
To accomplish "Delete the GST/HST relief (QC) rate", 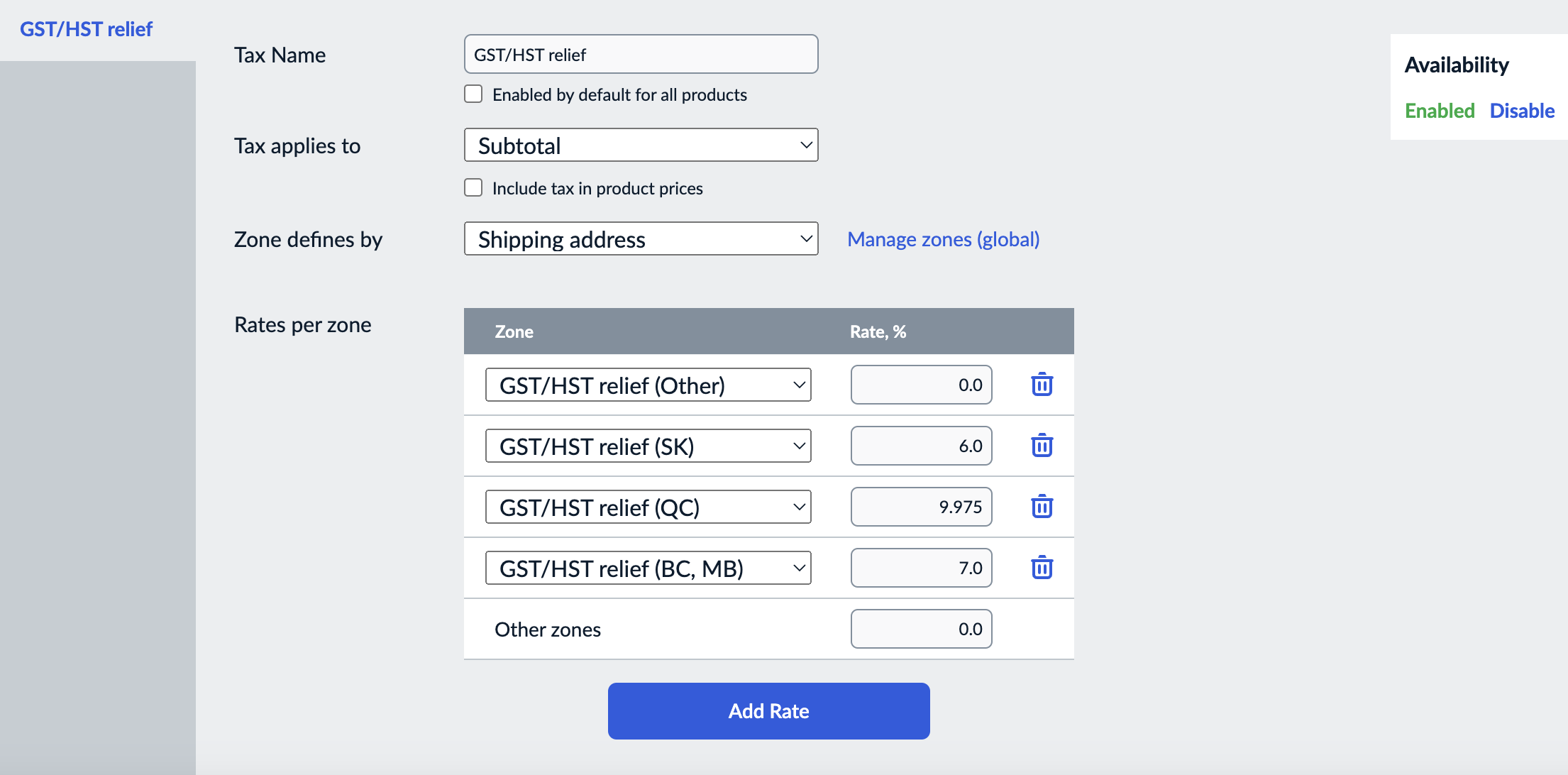I will [1042, 507].
